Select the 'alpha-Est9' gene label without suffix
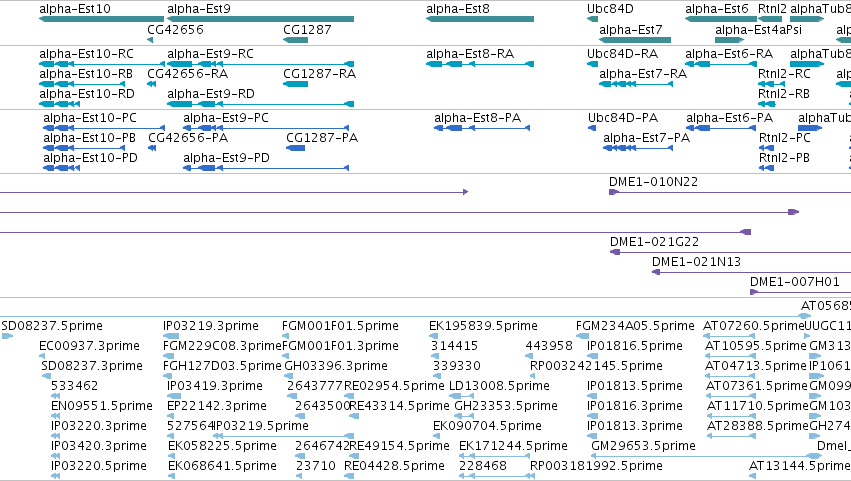851x481 pixels. [199, 9]
